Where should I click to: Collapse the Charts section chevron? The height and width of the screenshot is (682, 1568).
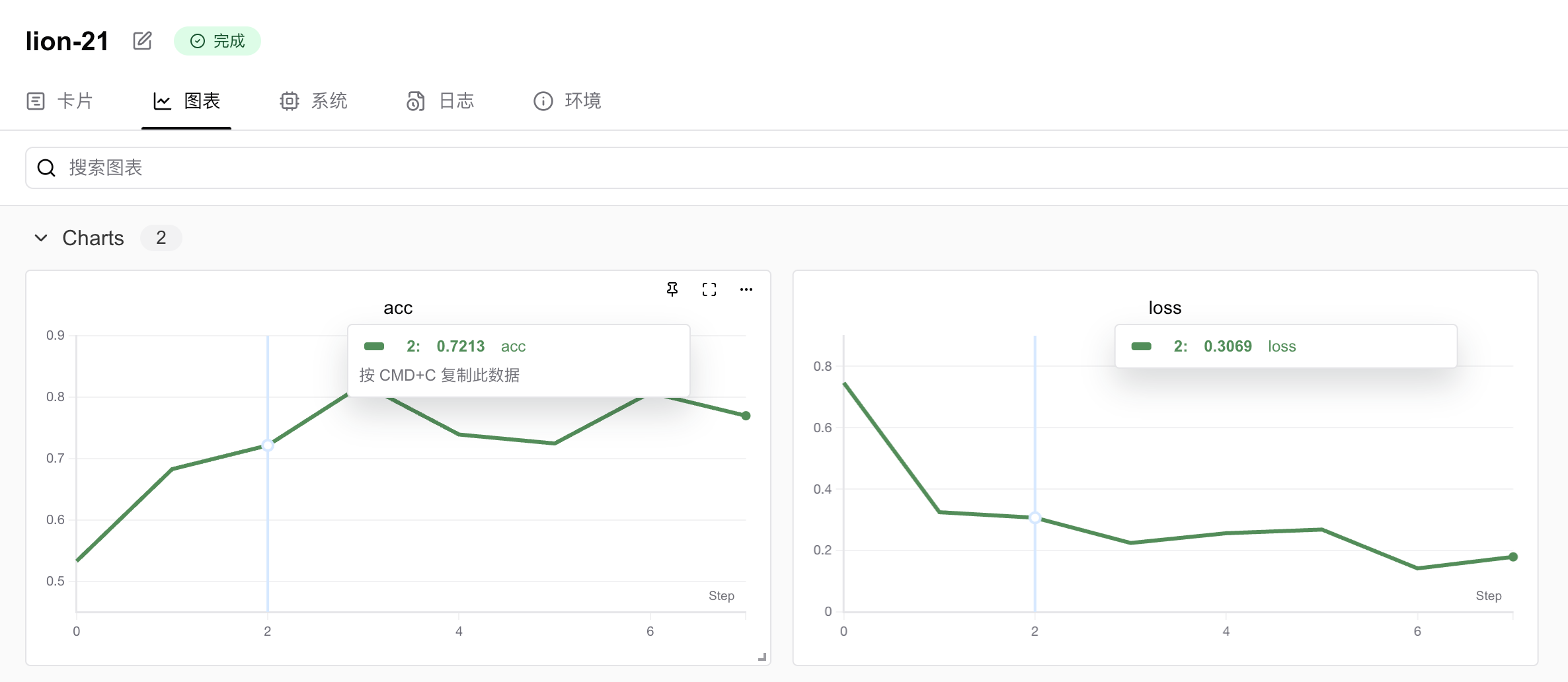point(41,238)
